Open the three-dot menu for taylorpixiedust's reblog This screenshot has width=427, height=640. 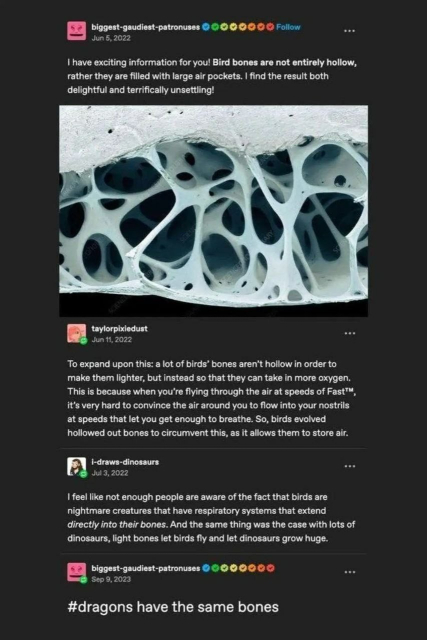(x=349, y=333)
